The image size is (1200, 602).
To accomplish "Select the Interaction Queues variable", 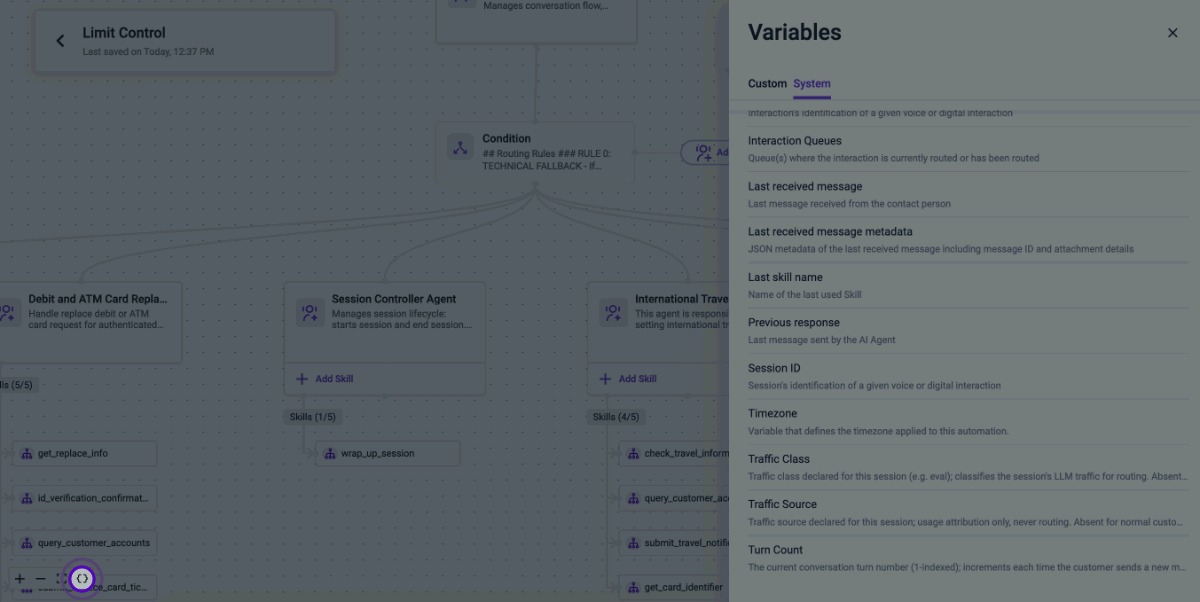I will click(x=968, y=149).
